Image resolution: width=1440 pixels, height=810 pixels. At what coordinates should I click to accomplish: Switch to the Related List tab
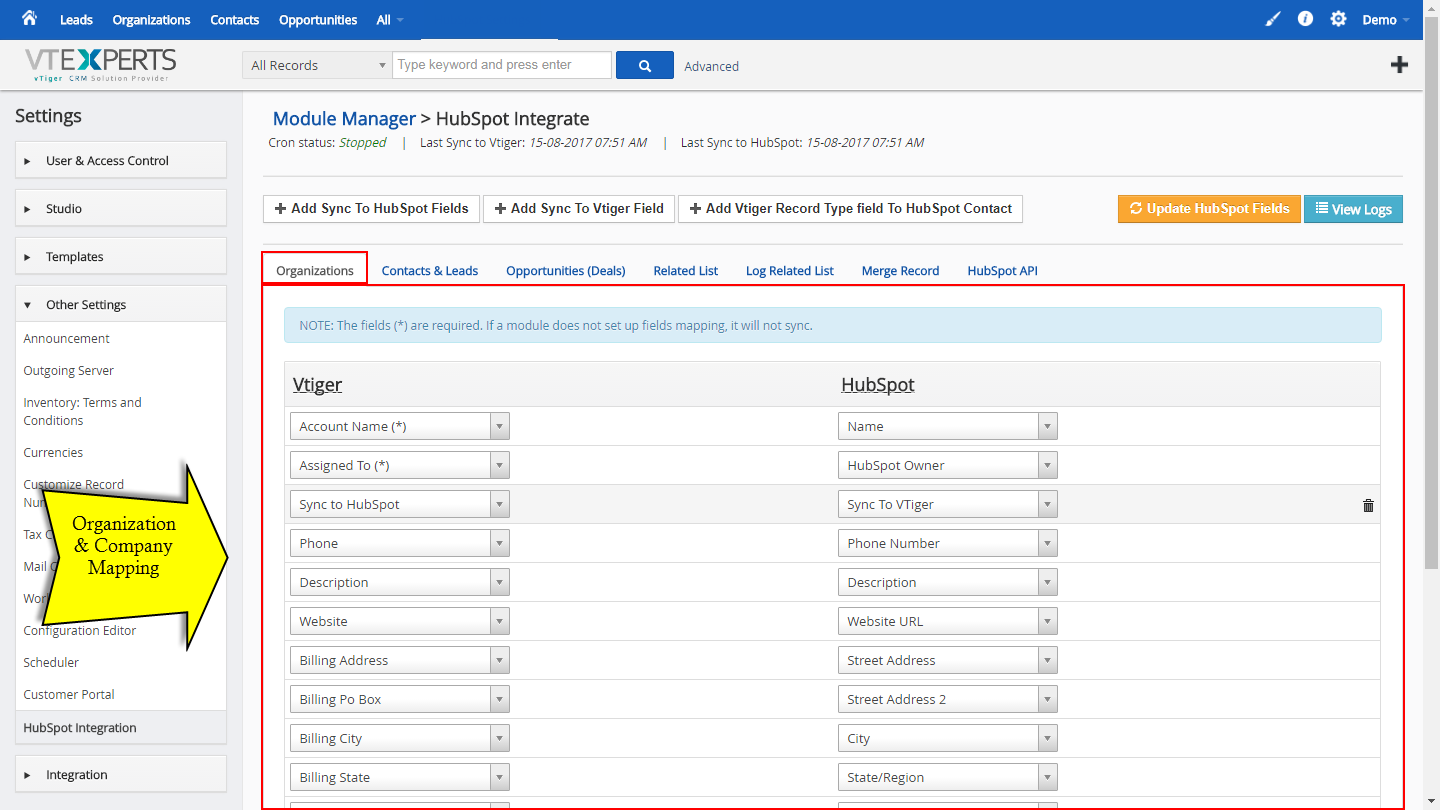pos(686,271)
